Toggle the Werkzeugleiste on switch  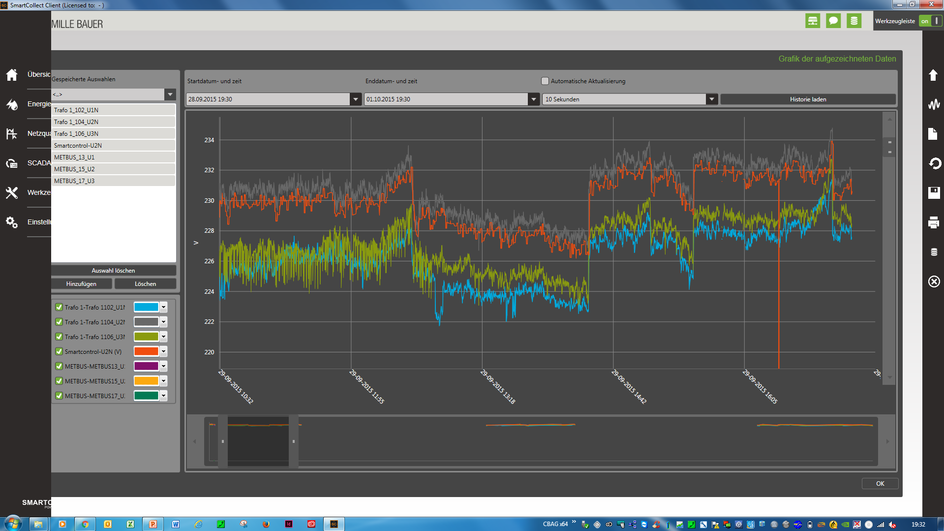tap(930, 21)
